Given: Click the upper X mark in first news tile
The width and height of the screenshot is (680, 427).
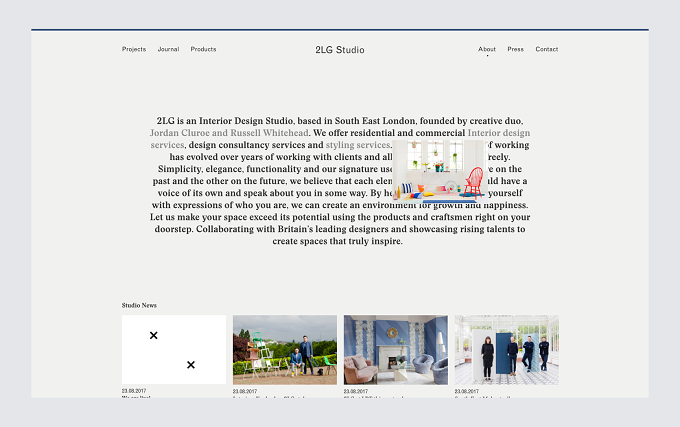Looking at the screenshot, I should [154, 336].
